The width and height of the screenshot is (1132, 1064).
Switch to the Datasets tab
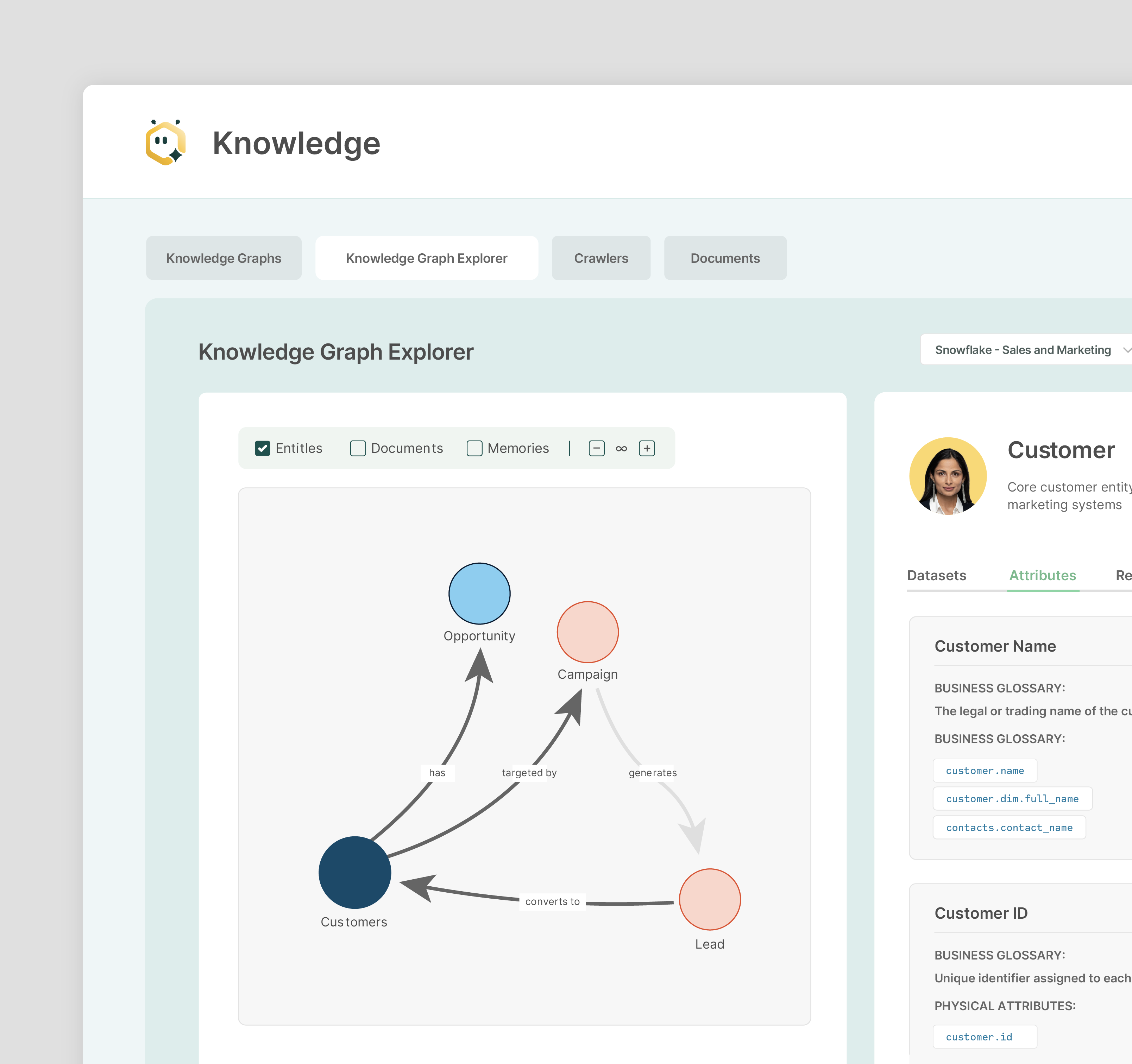click(x=937, y=576)
